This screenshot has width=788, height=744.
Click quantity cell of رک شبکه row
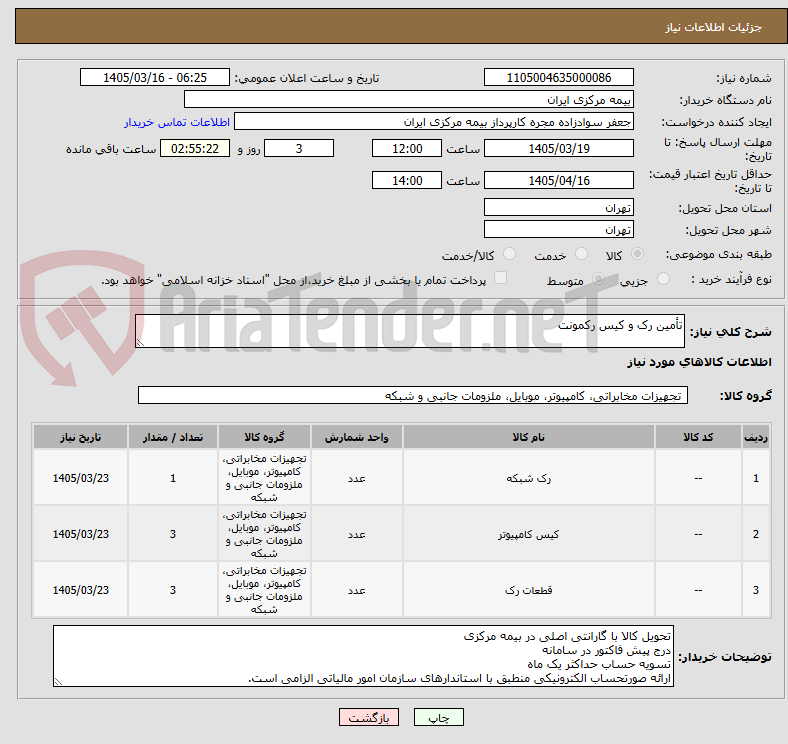pos(173,478)
